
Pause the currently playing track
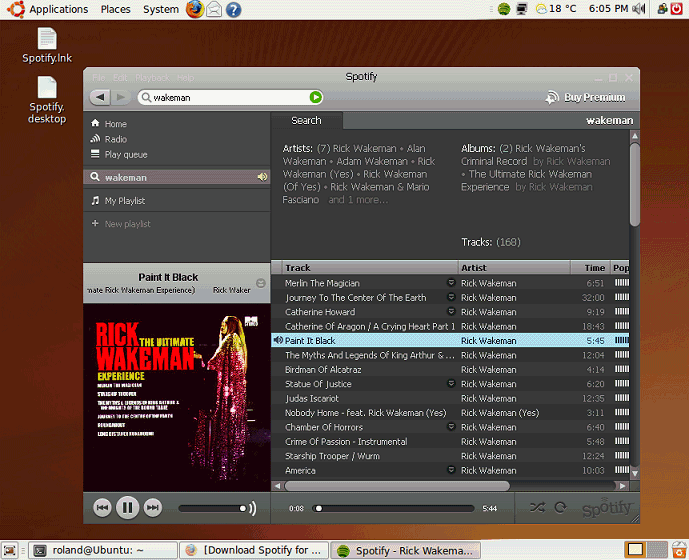point(127,508)
